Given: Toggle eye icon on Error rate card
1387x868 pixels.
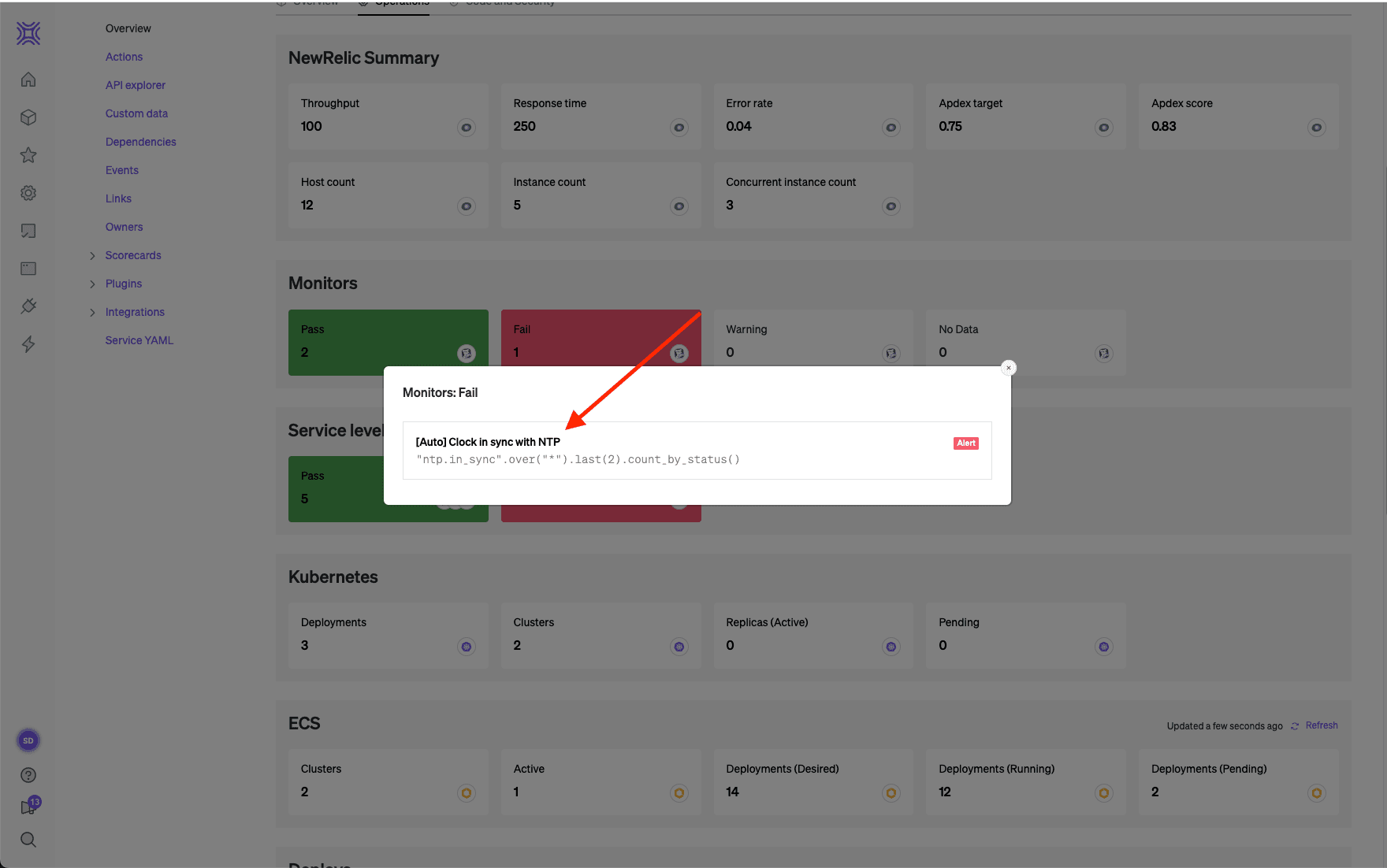Looking at the screenshot, I should [x=891, y=128].
